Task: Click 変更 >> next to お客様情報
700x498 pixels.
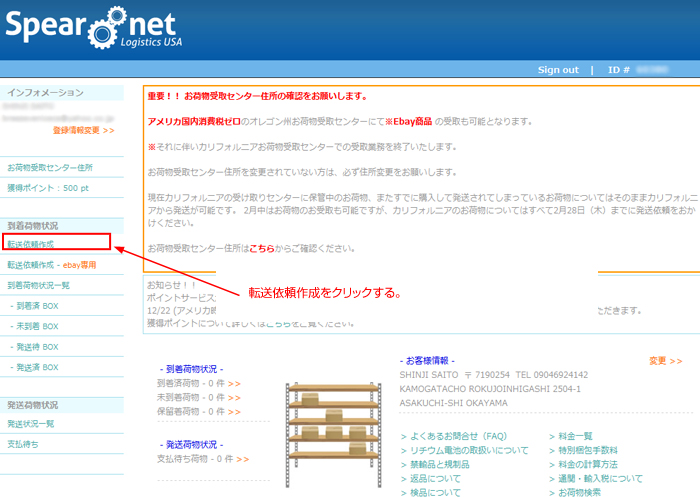Action: click(665, 360)
